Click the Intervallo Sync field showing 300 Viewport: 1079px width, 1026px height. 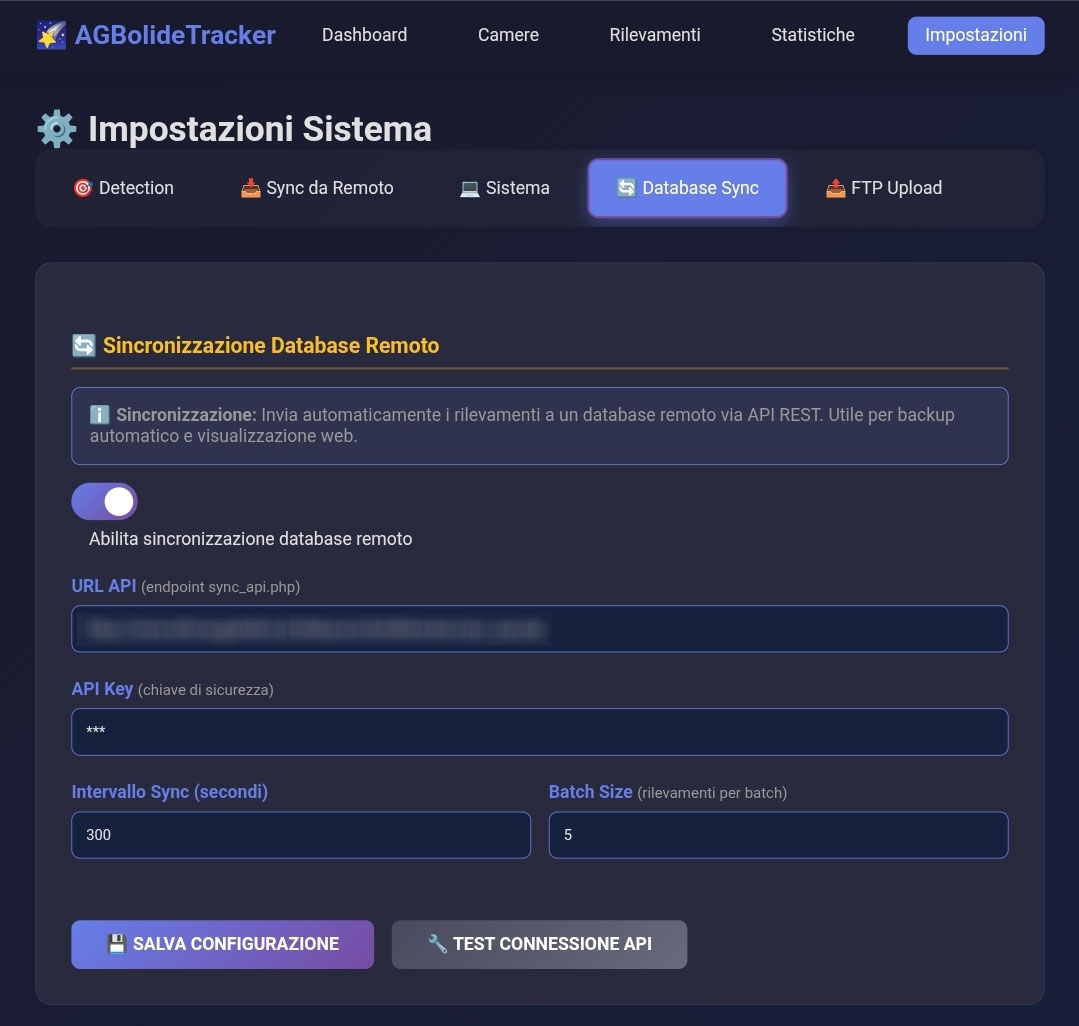point(301,835)
